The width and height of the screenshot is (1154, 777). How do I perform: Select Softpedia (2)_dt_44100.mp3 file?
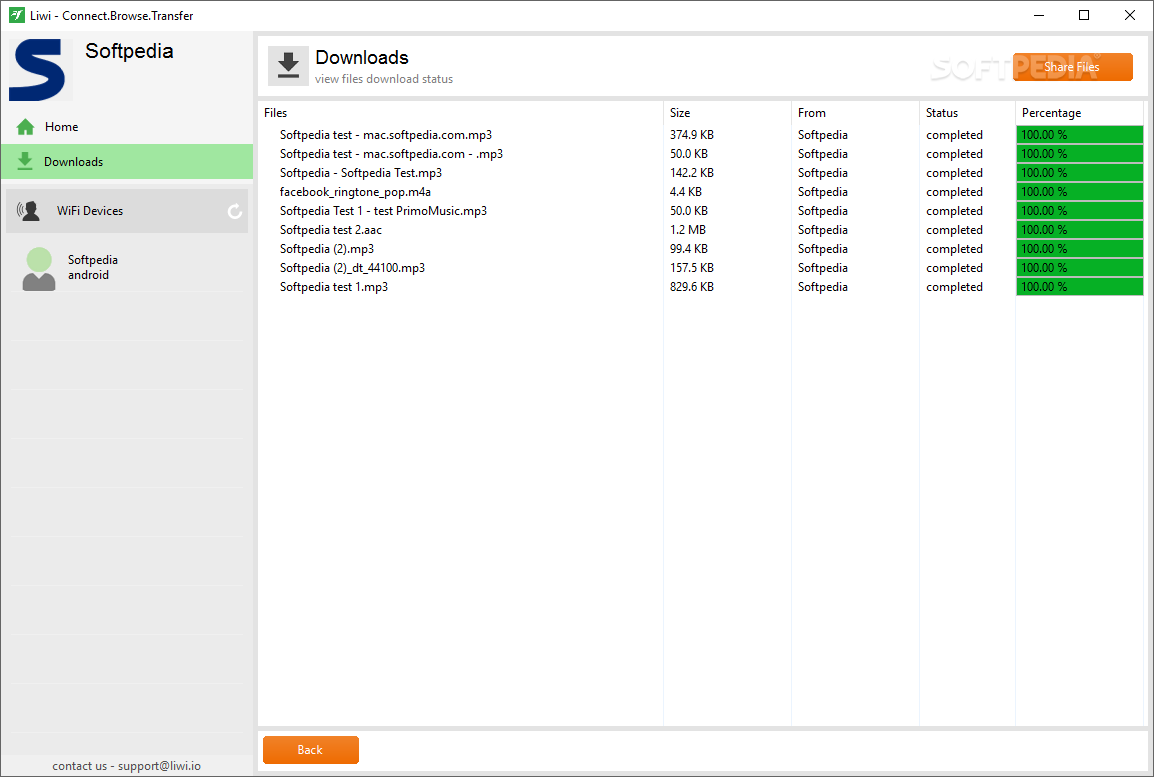click(353, 268)
